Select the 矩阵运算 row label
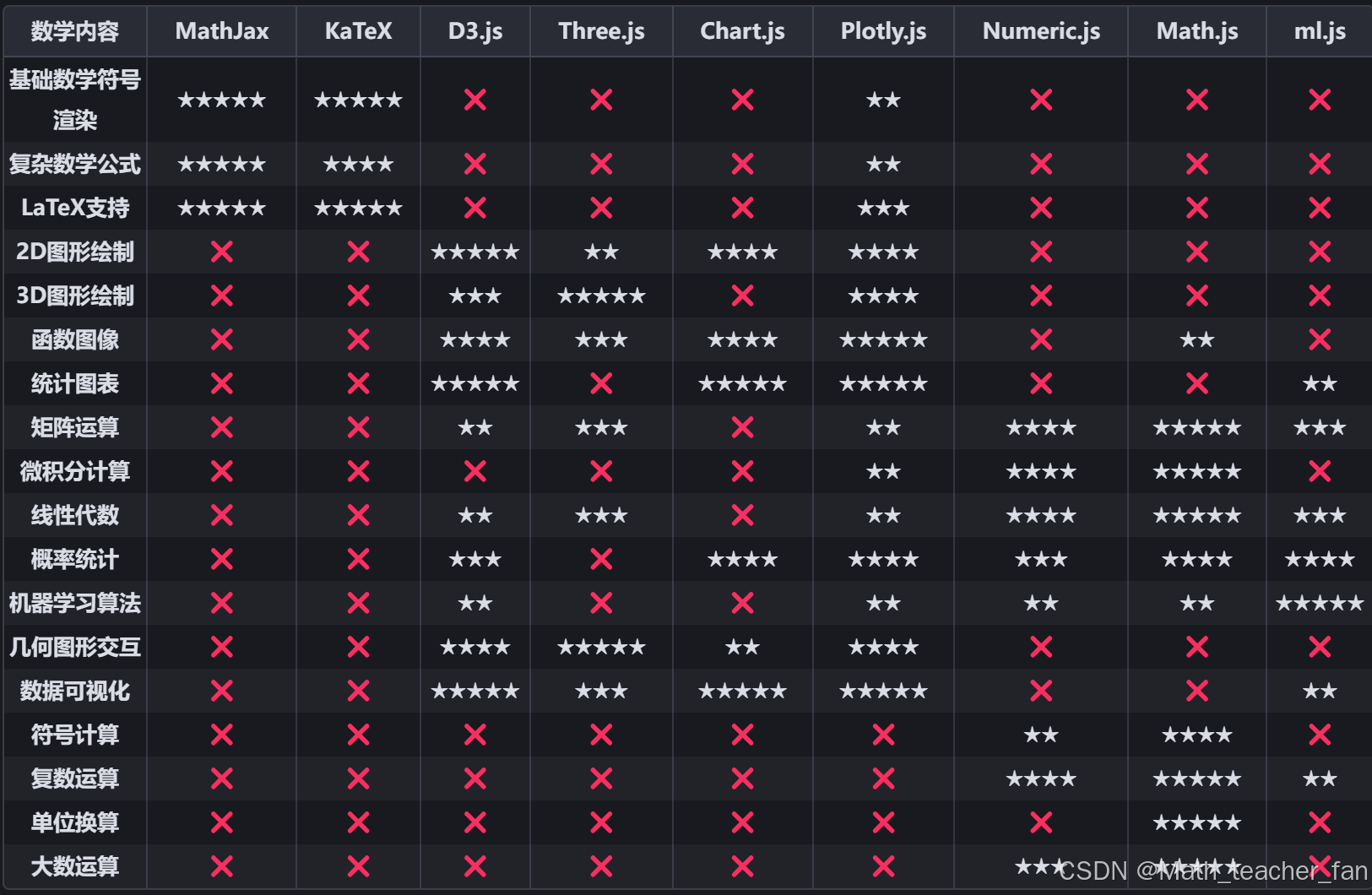This screenshot has height=895, width=1372. [x=75, y=427]
